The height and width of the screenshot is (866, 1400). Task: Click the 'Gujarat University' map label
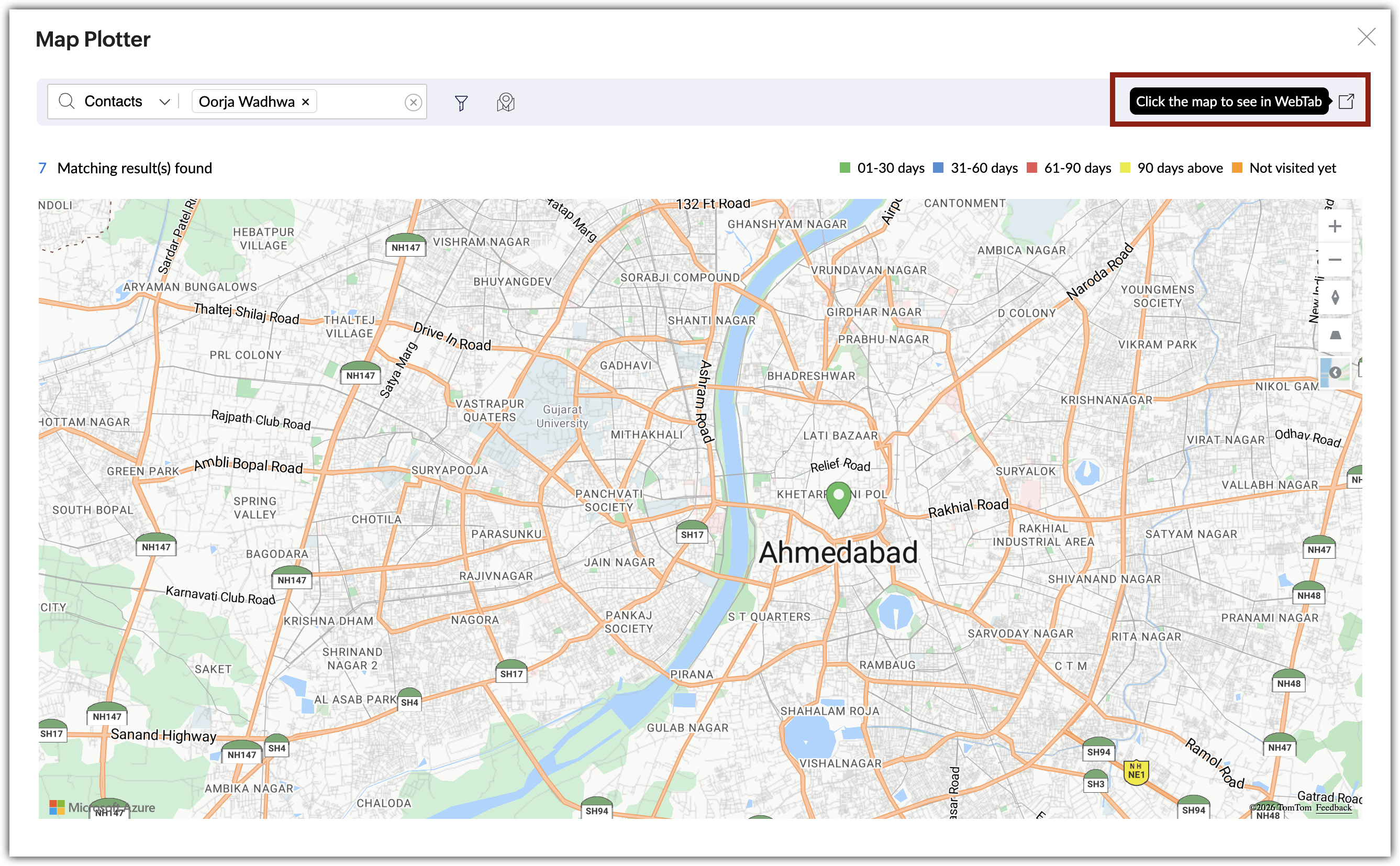(562, 416)
